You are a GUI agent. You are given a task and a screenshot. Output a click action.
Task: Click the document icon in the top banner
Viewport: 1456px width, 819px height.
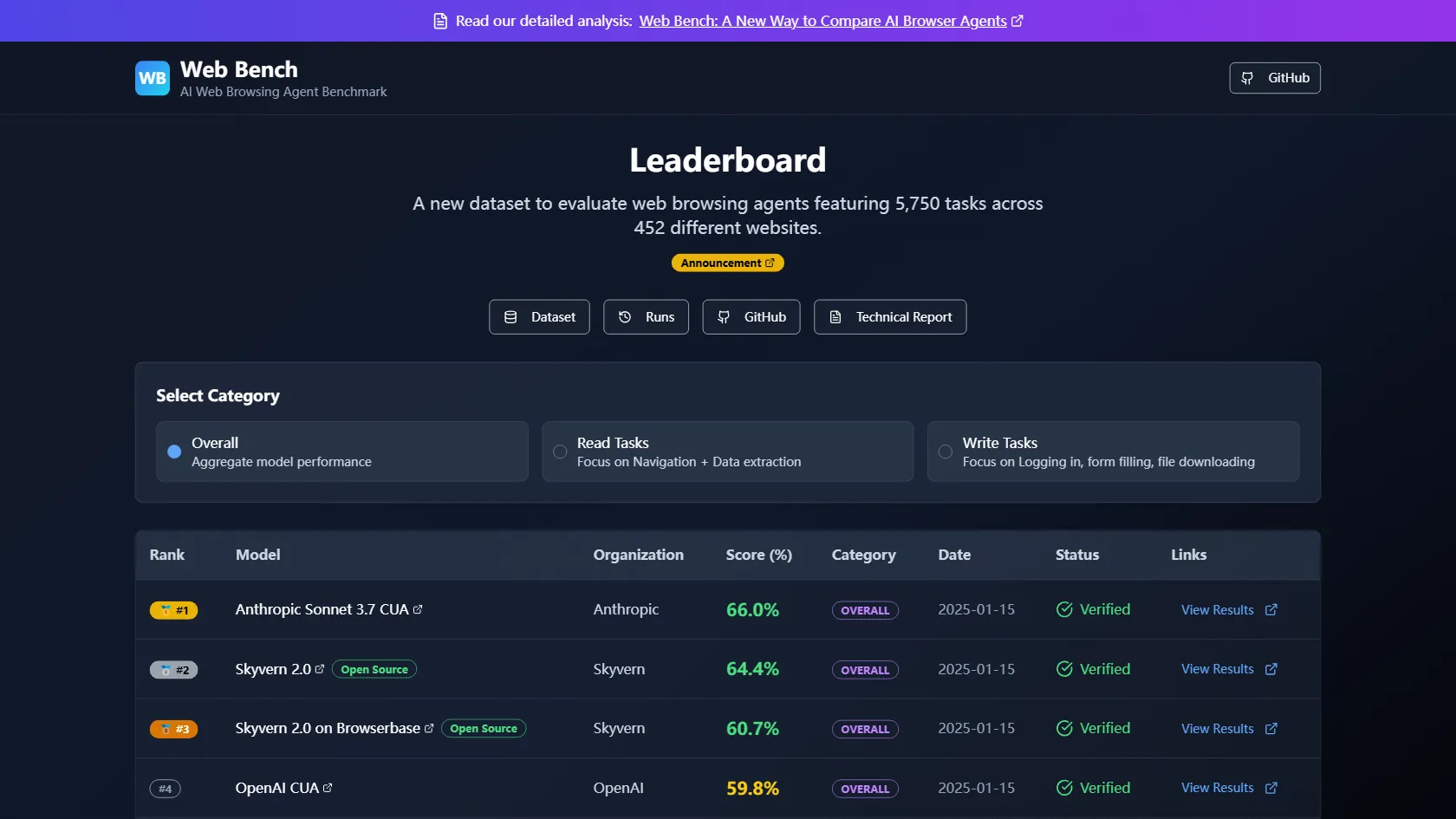pos(440,21)
